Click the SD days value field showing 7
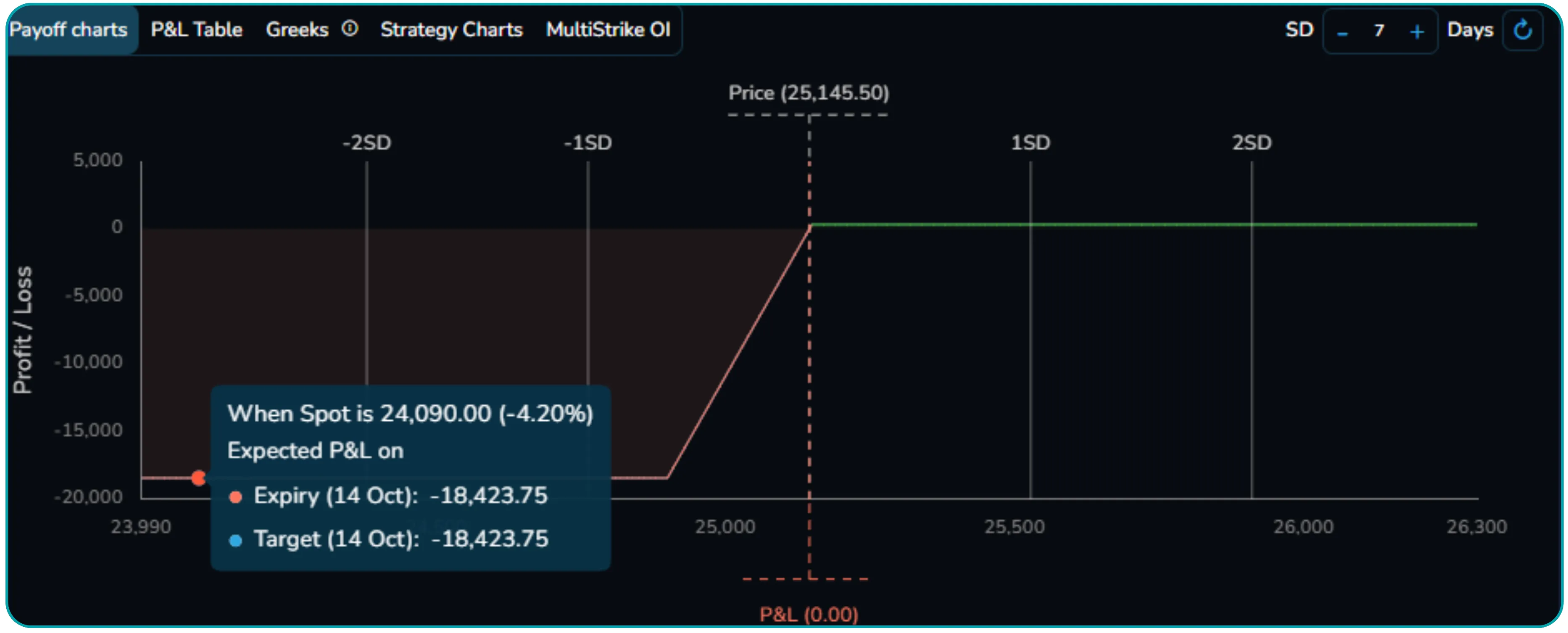 1379,30
